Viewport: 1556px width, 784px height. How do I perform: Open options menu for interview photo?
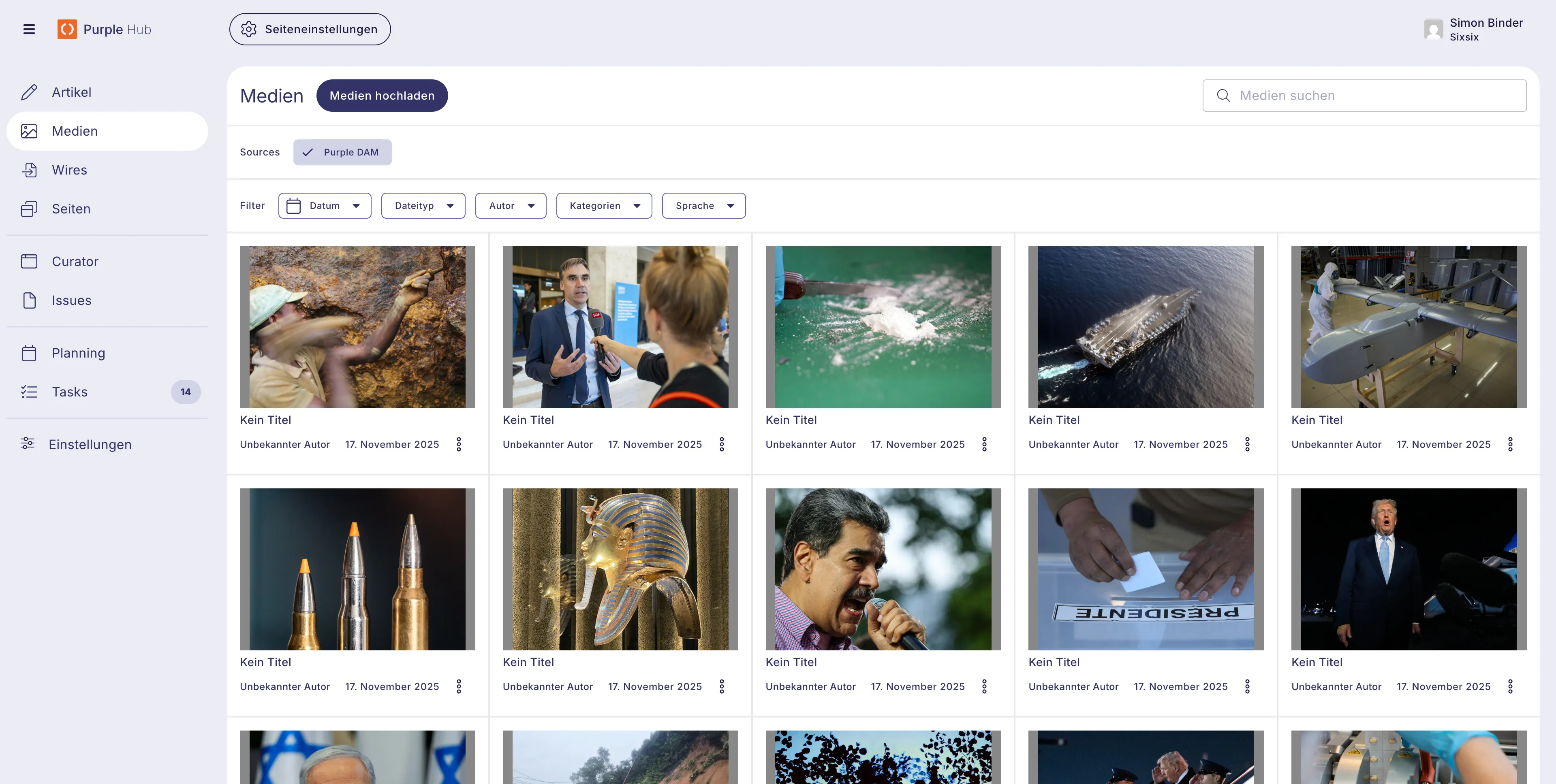pyautogui.click(x=722, y=445)
